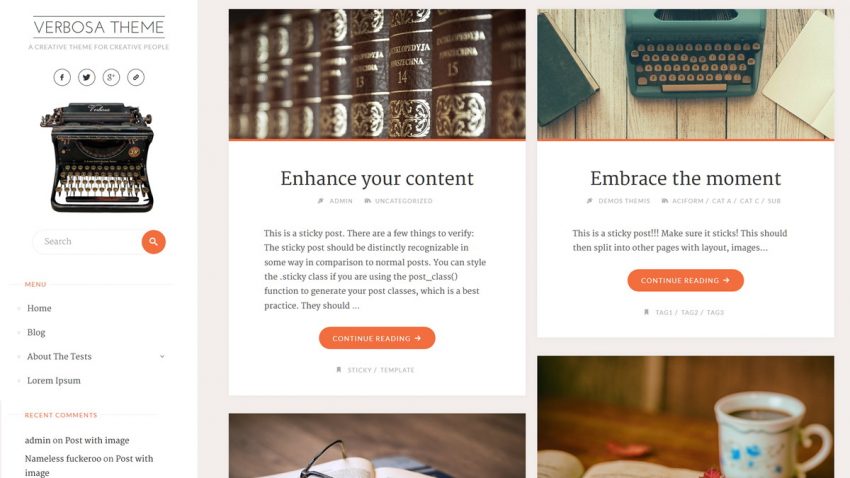Open the Google Plus social icon
This screenshot has width=850, height=478.
(x=111, y=77)
